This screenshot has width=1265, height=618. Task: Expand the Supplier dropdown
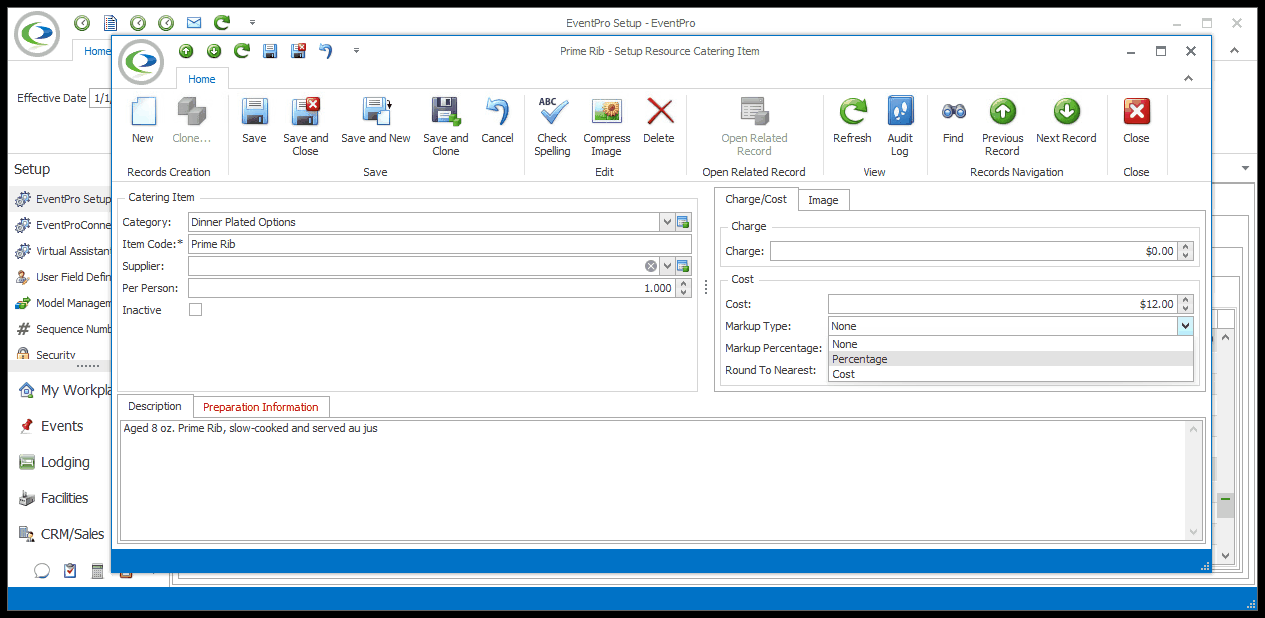[667, 266]
